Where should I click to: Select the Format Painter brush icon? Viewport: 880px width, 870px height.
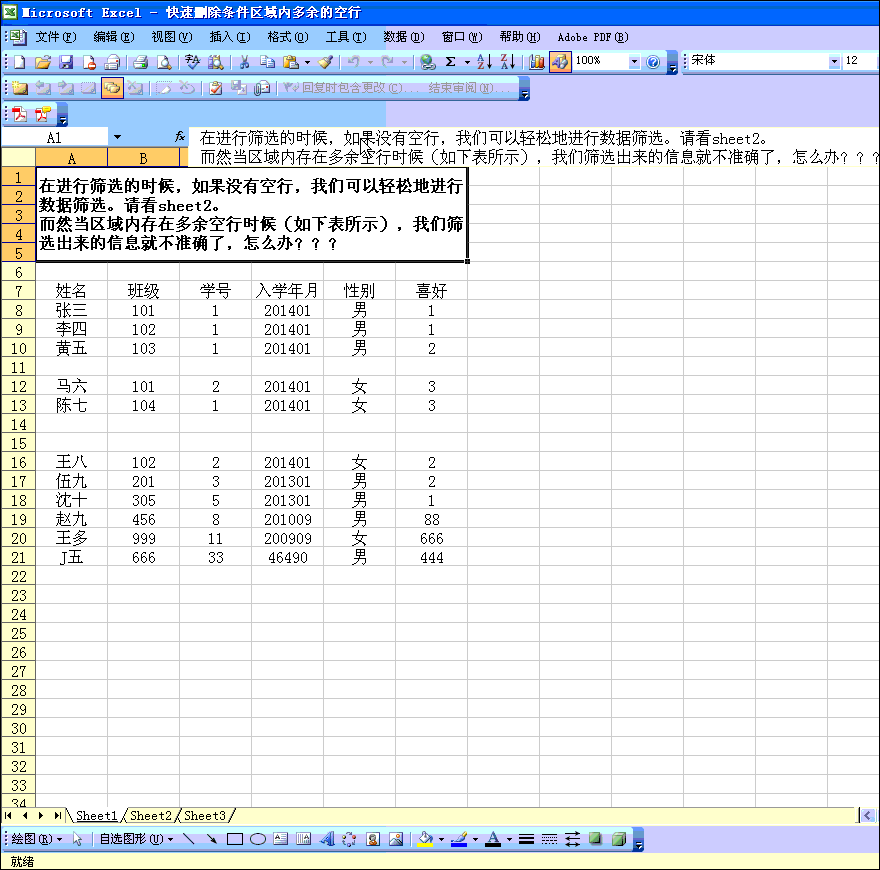[325, 62]
